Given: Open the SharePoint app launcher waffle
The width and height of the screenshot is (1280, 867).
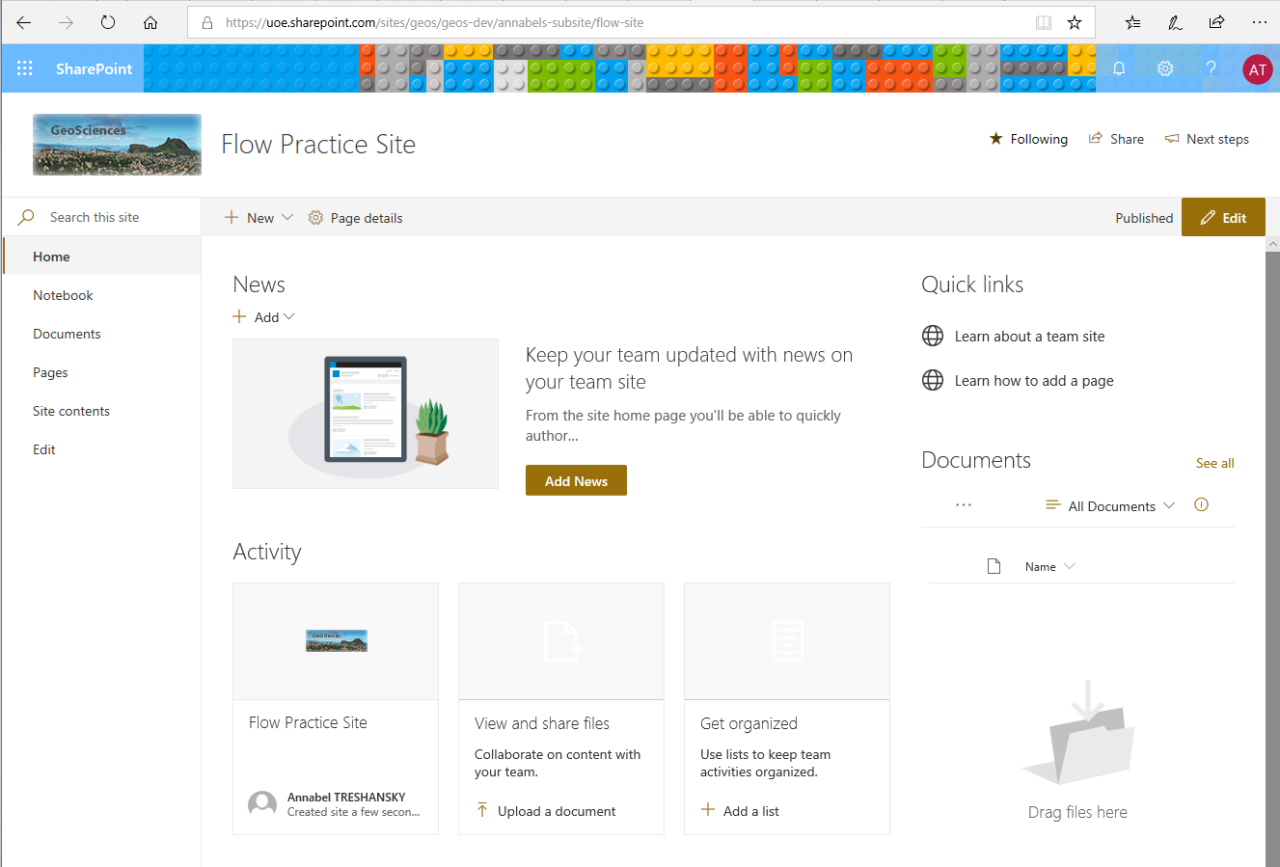Looking at the screenshot, I should [x=25, y=68].
